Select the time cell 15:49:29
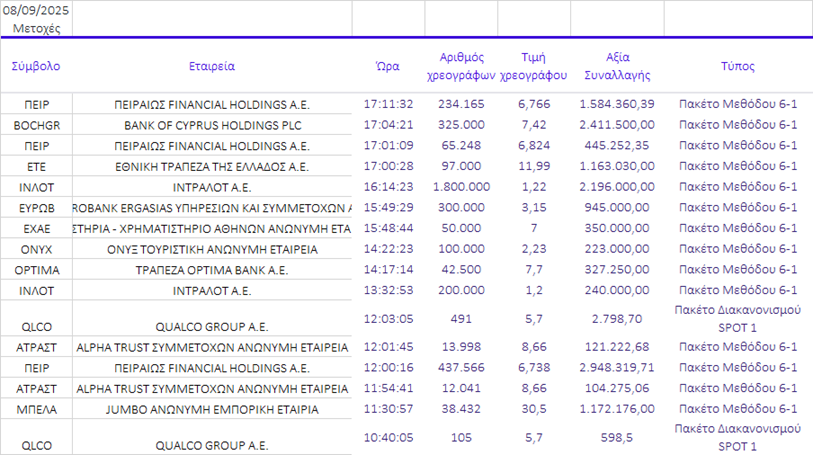Screen dimensions: 813x455 click(388, 208)
